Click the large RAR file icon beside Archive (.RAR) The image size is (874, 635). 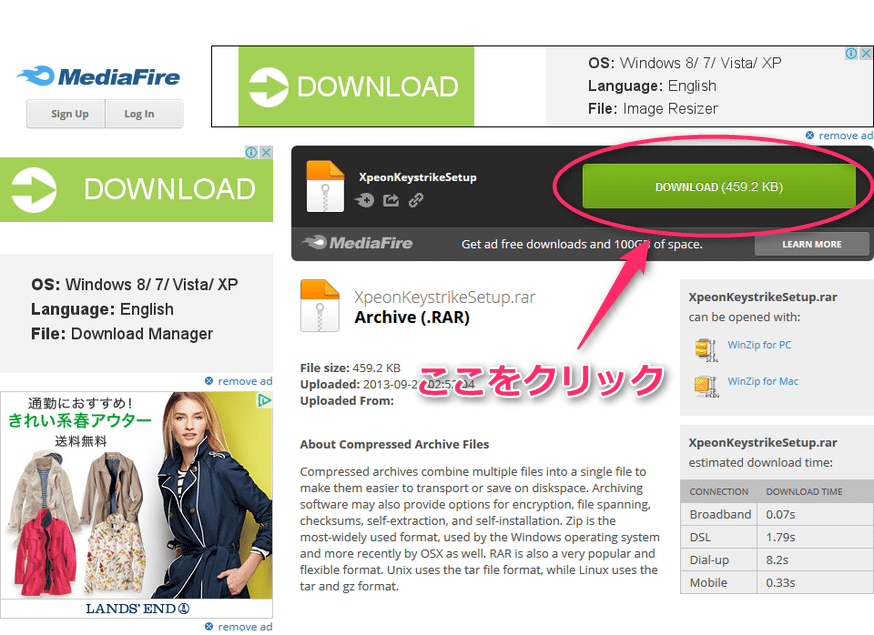pyautogui.click(x=320, y=306)
